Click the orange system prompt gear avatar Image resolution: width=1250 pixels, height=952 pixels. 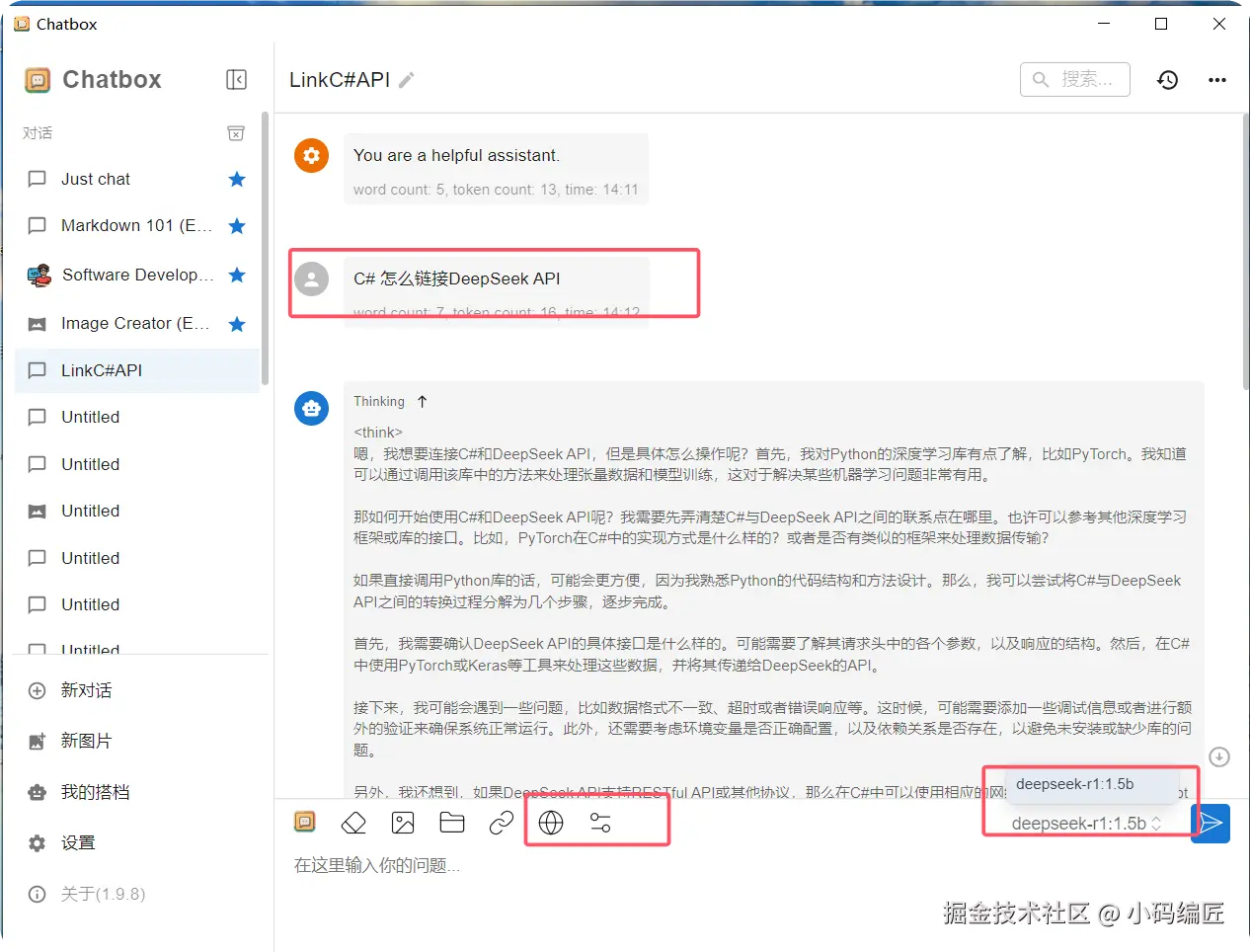click(311, 155)
